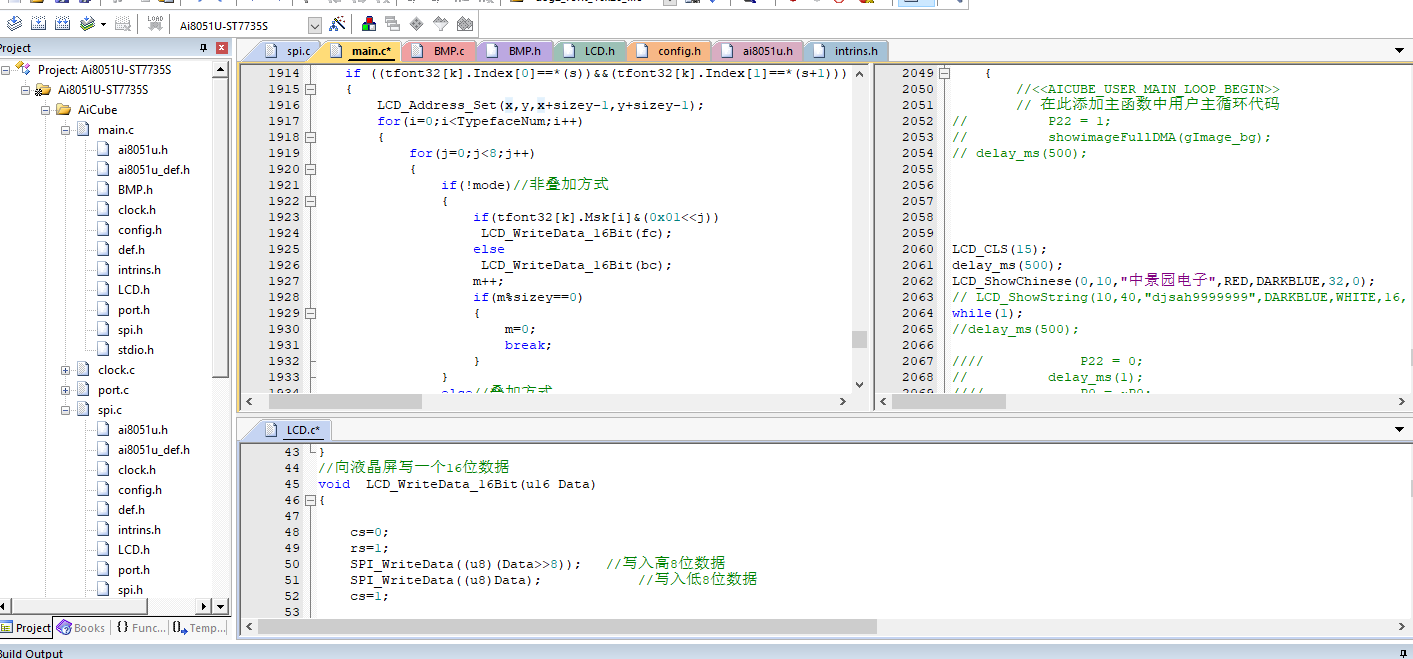Collapse code fold at line 1915
Screen dimensions: 1413x659
pyautogui.click(x=311, y=89)
